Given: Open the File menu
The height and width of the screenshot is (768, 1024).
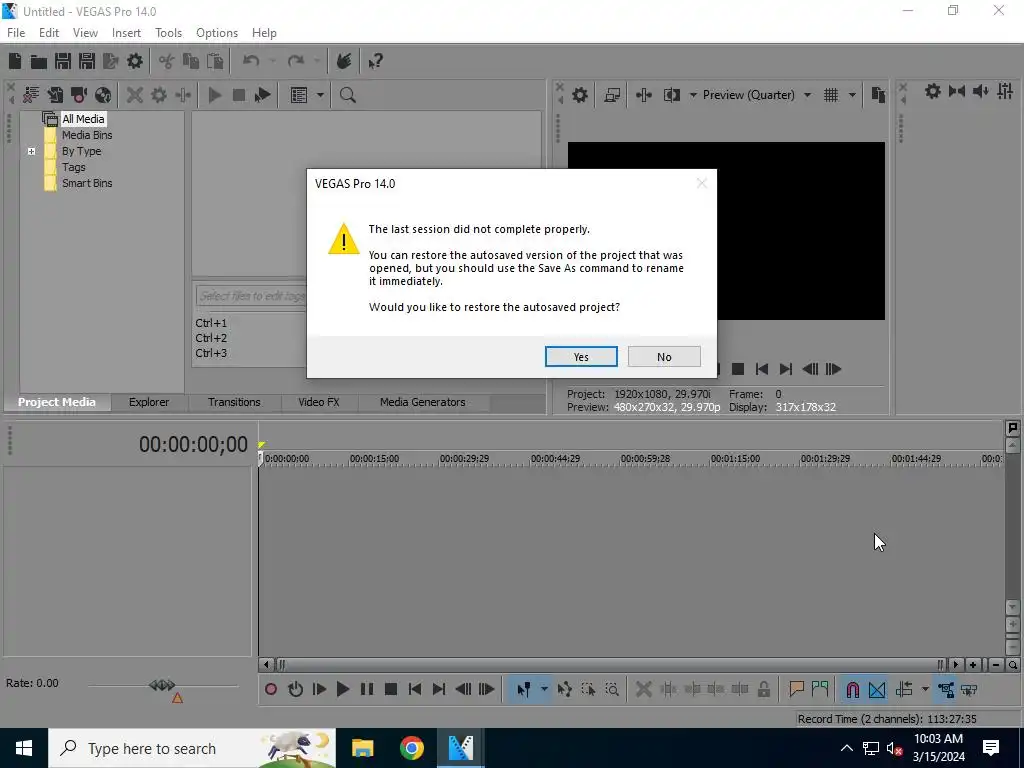Looking at the screenshot, I should [x=16, y=33].
